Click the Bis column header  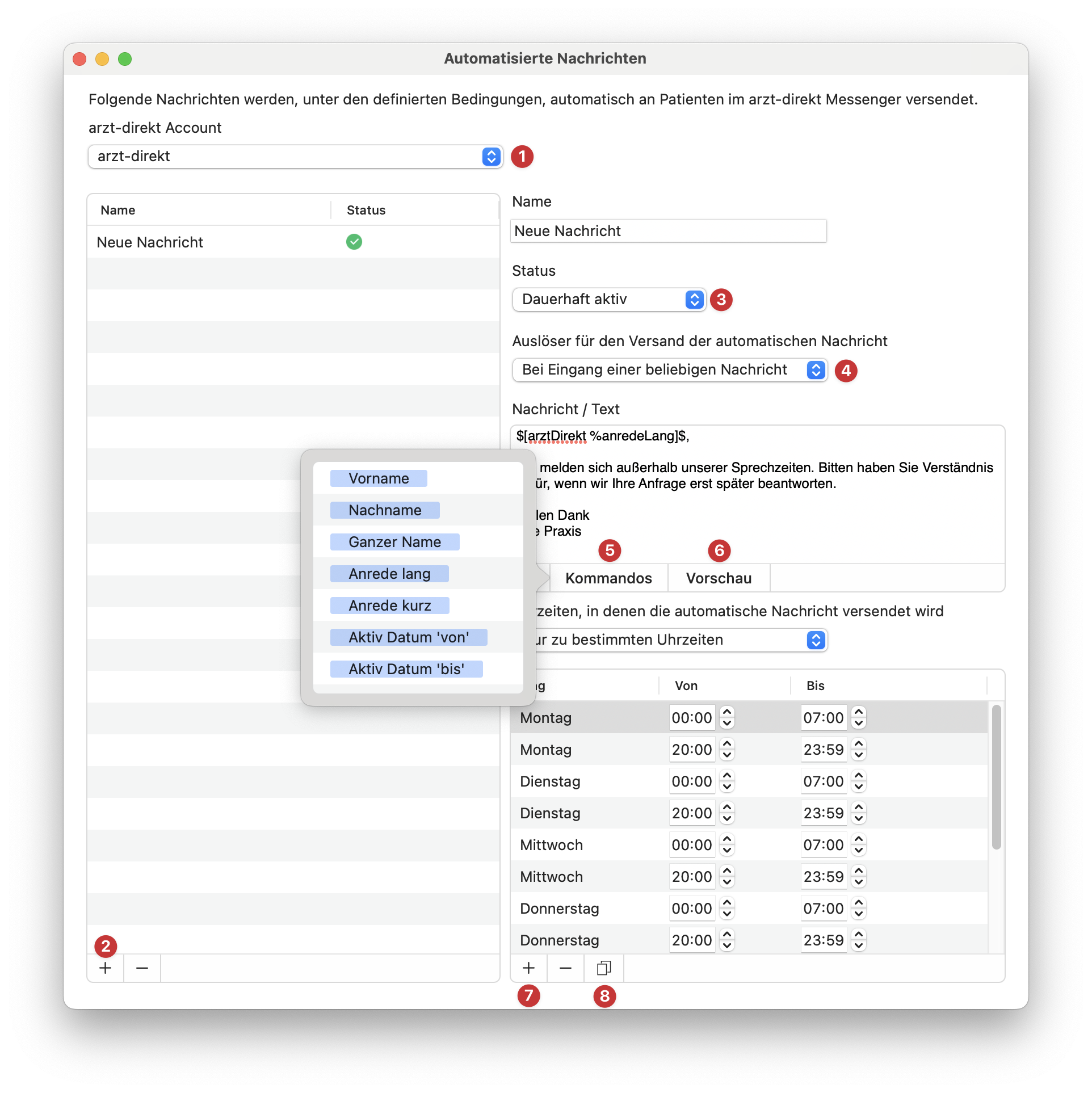pyautogui.click(x=889, y=686)
